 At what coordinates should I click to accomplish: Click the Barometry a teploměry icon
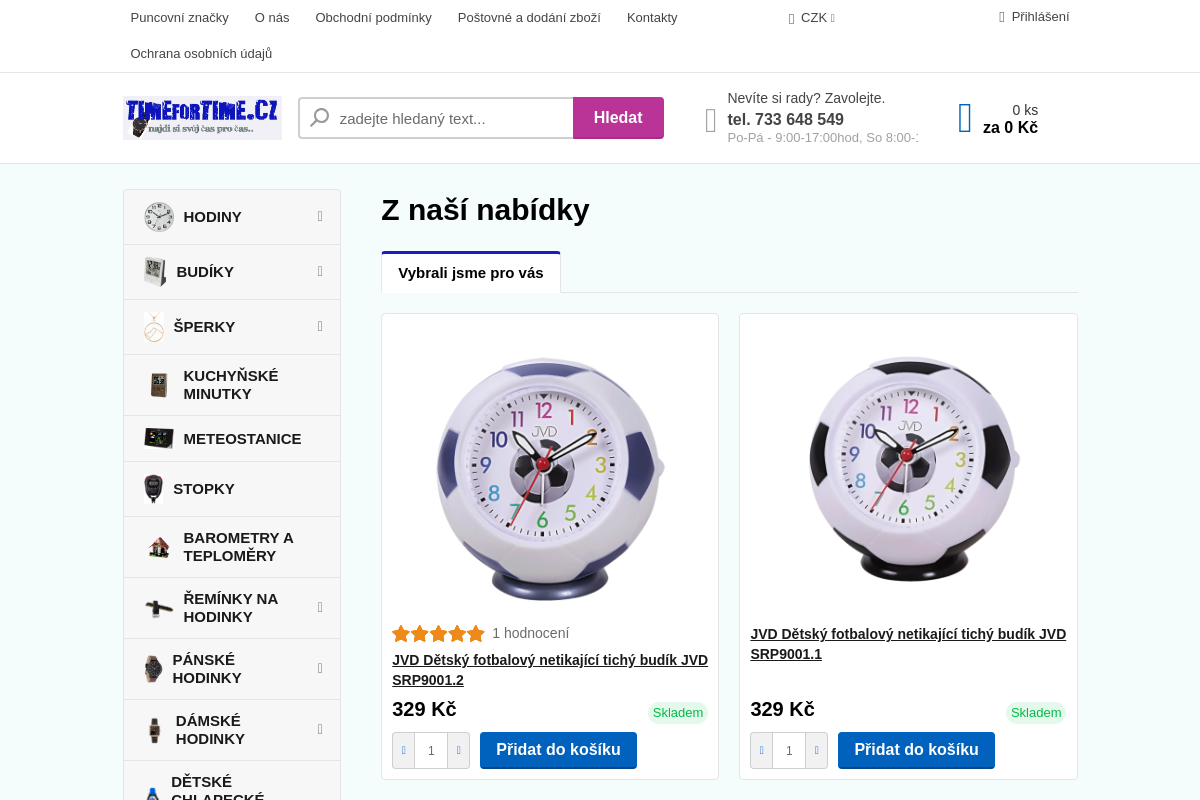[158, 547]
